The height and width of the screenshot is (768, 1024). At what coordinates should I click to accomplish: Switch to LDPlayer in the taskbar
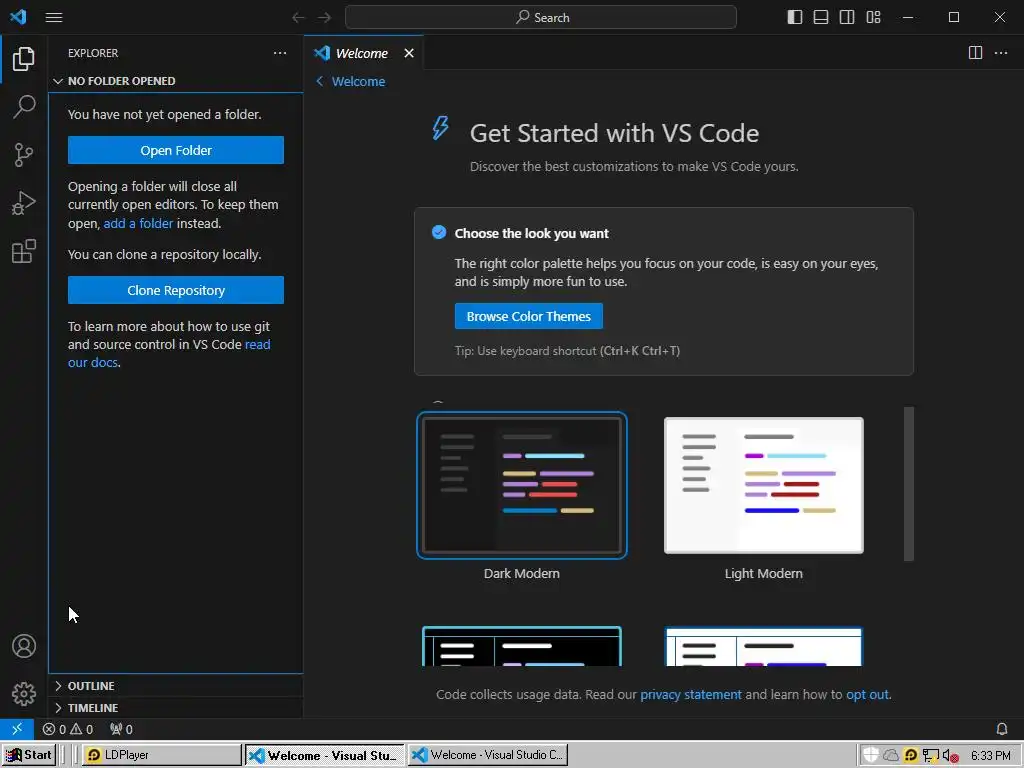(162, 755)
